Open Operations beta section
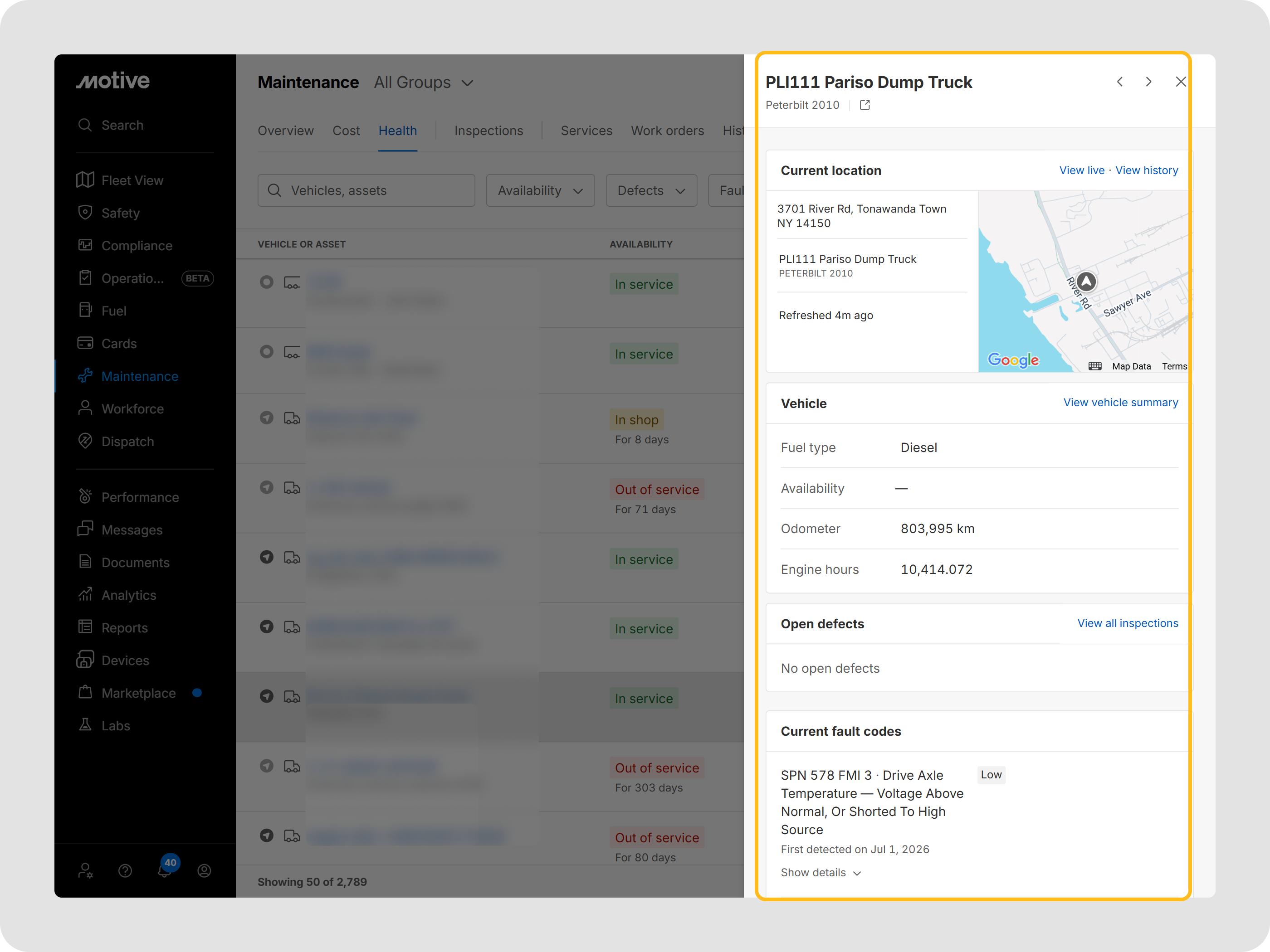The width and height of the screenshot is (1270, 952). pyautogui.click(x=145, y=278)
